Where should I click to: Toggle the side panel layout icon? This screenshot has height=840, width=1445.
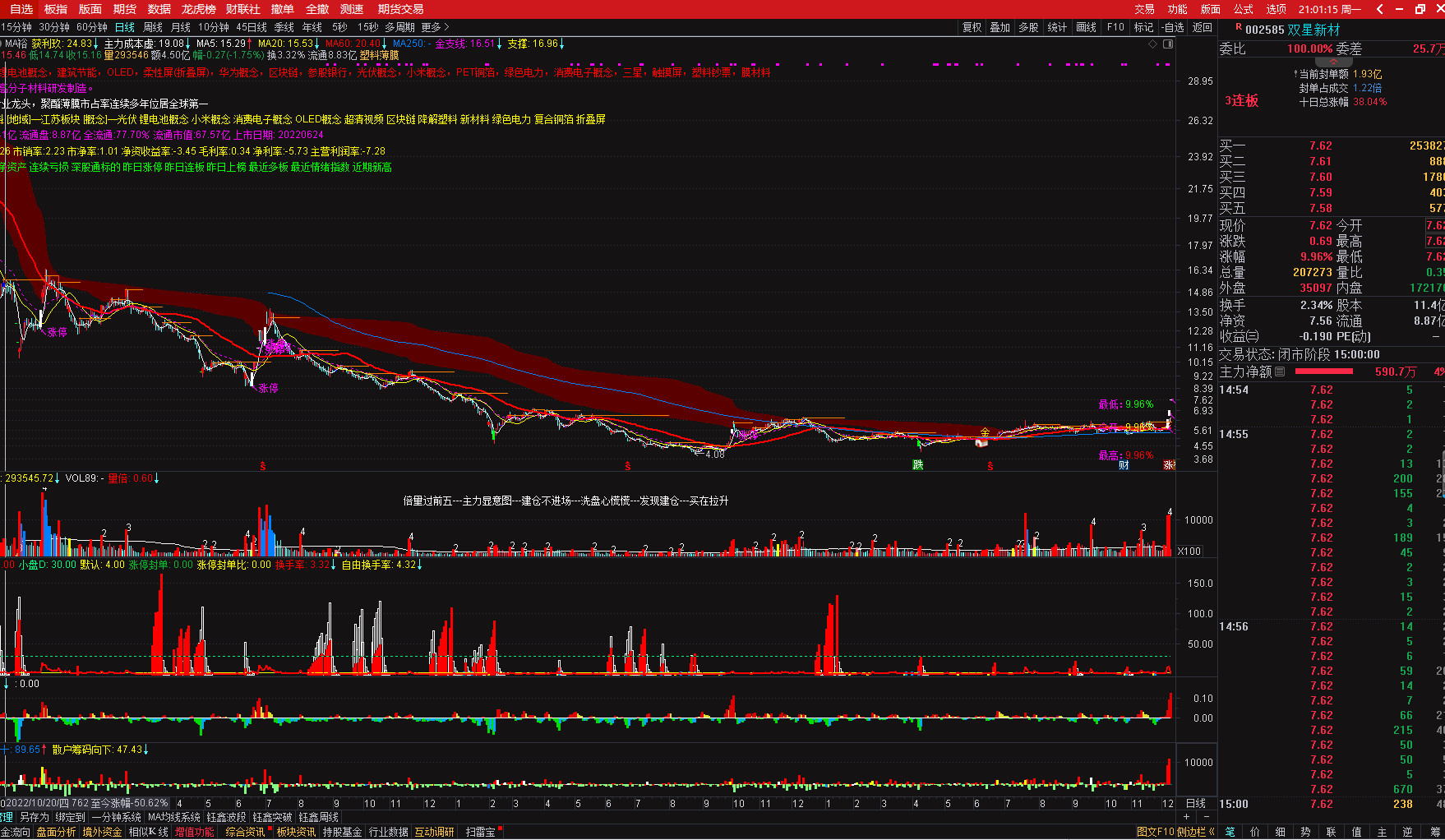point(1168,44)
